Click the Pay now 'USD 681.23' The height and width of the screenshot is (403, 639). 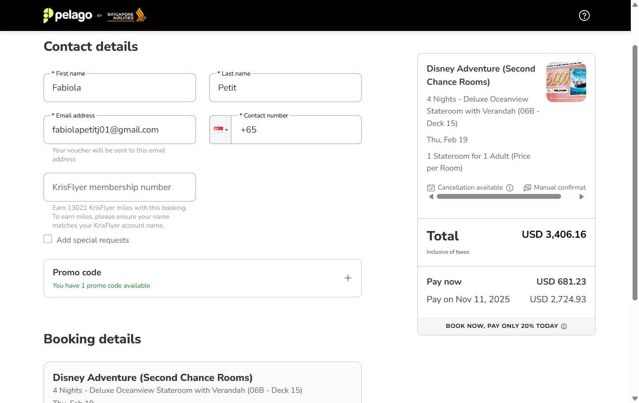click(x=561, y=282)
